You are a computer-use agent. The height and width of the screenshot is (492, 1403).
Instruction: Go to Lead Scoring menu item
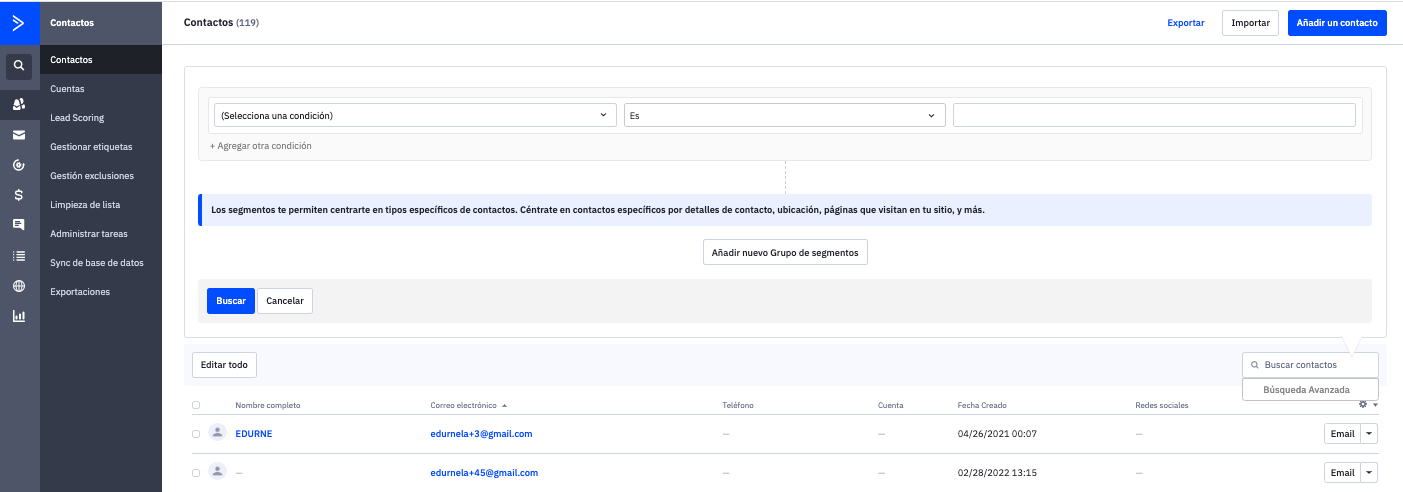tap(77, 118)
